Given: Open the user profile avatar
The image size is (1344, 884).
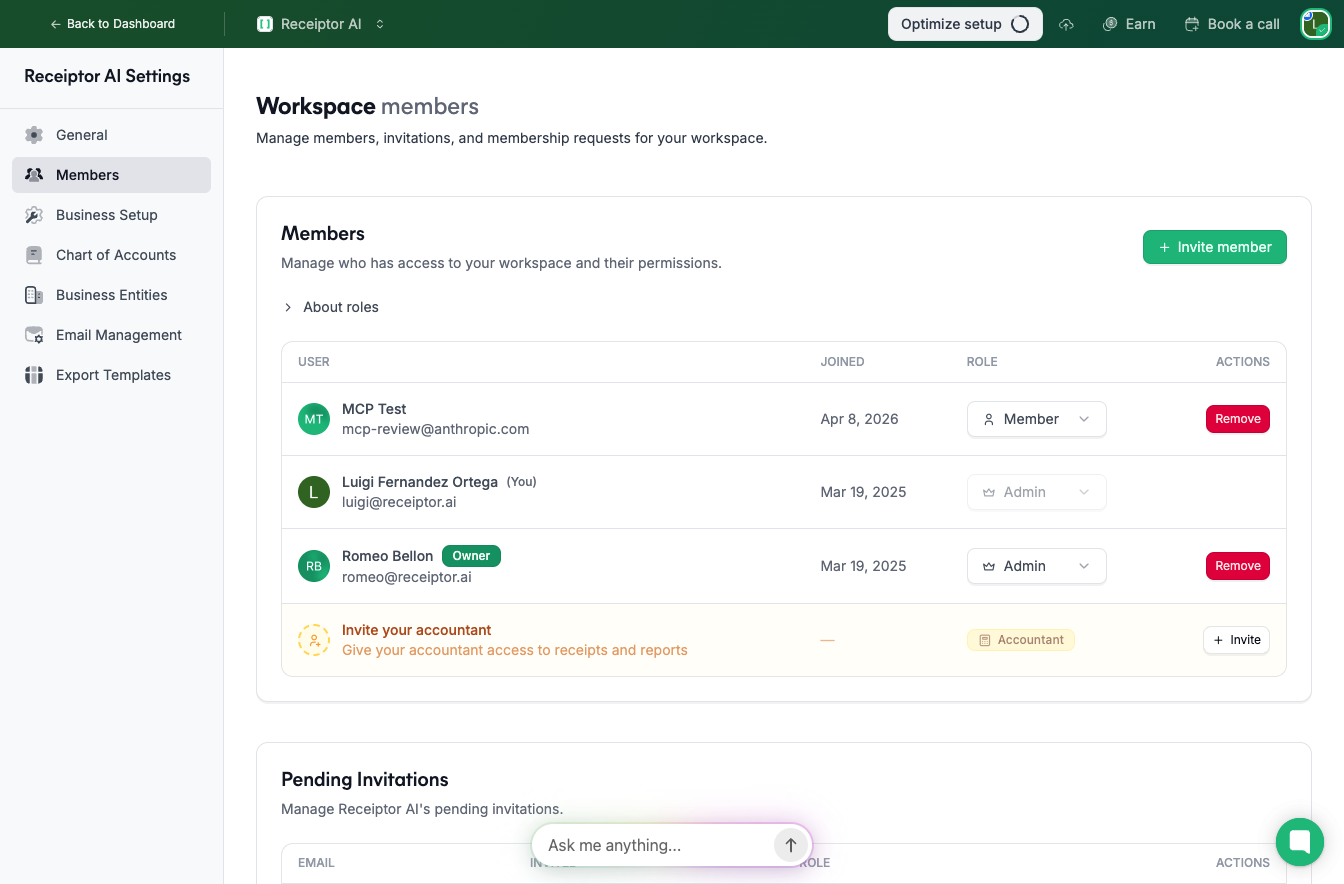Looking at the screenshot, I should [1315, 24].
